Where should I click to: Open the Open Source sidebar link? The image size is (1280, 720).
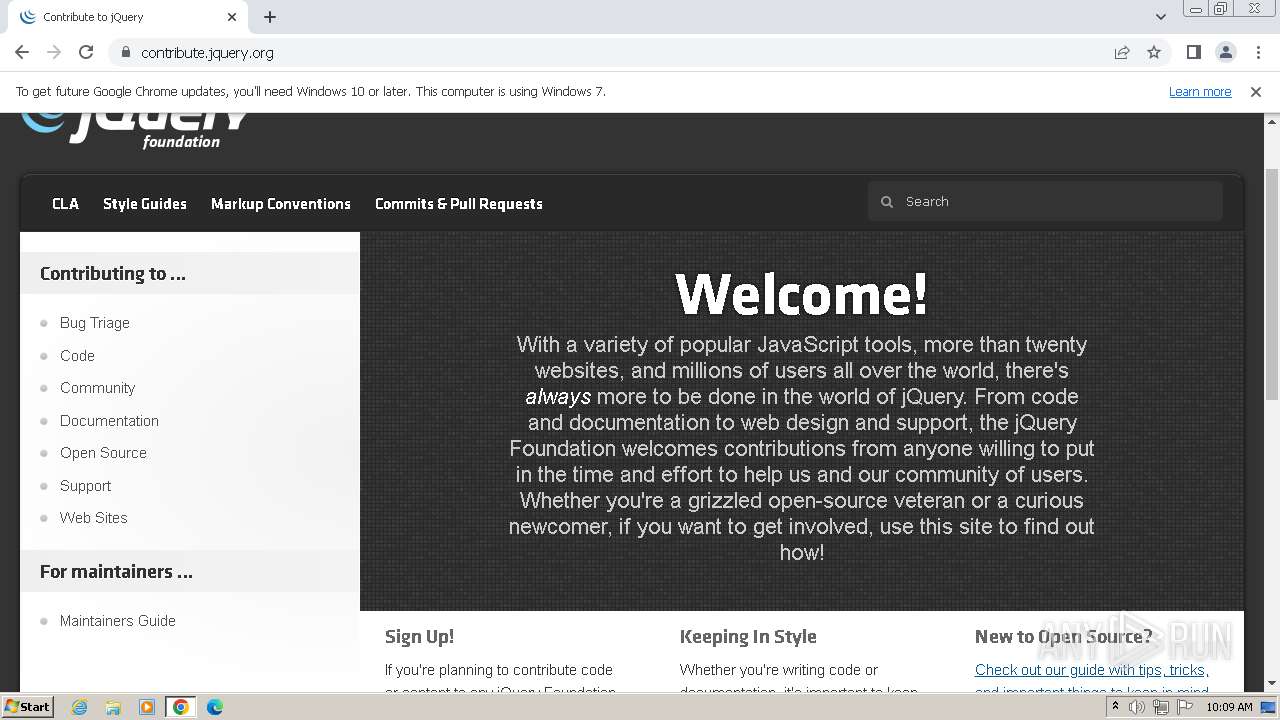click(x=103, y=453)
